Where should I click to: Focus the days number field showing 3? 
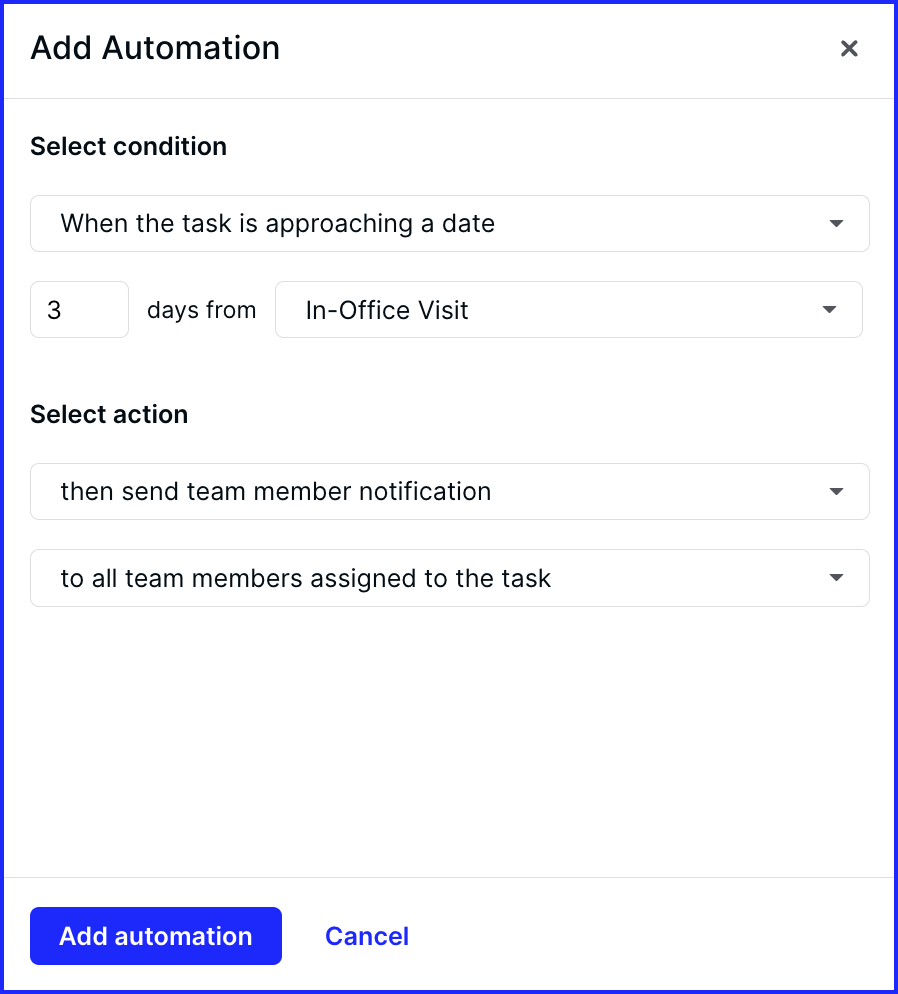coord(79,309)
